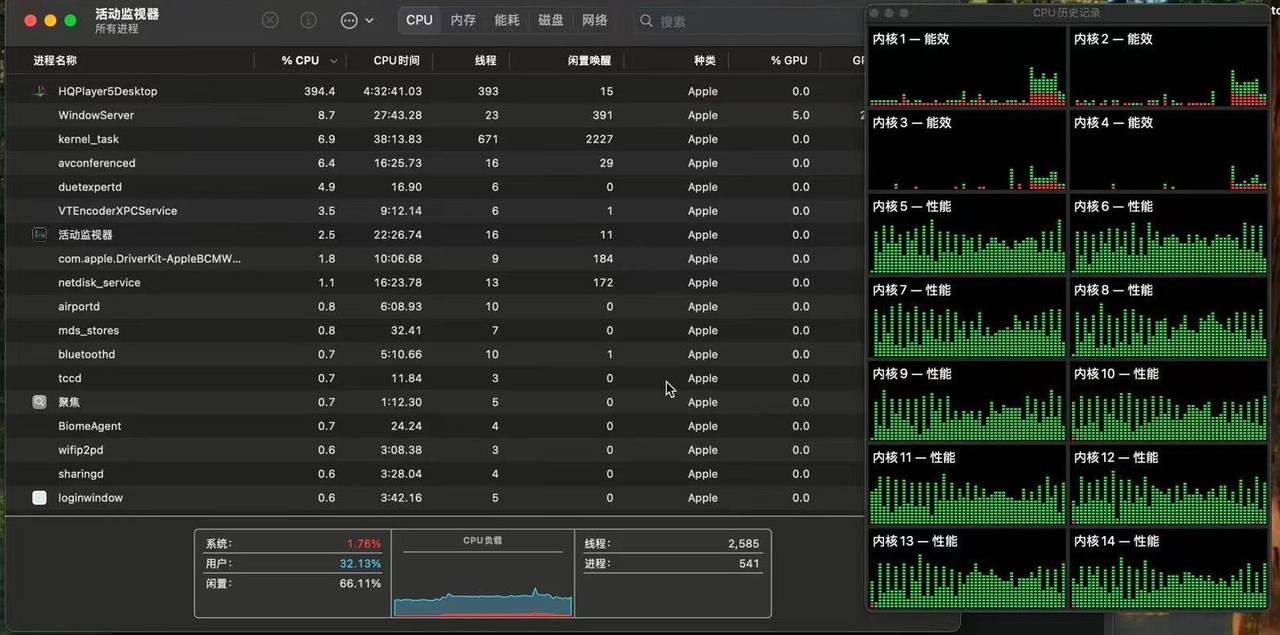Click 内核 2 能效 graph in CPU历史记录
The height and width of the screenshot is (635, 1280).
click(1168, 66)
